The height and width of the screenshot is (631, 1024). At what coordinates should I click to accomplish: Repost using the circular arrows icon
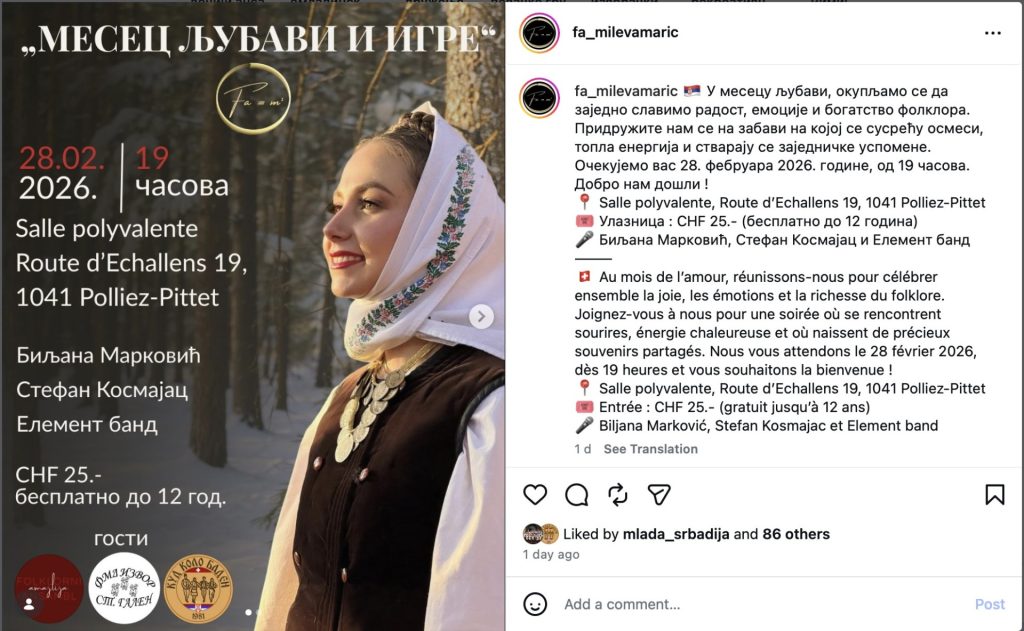coord(618,494)
